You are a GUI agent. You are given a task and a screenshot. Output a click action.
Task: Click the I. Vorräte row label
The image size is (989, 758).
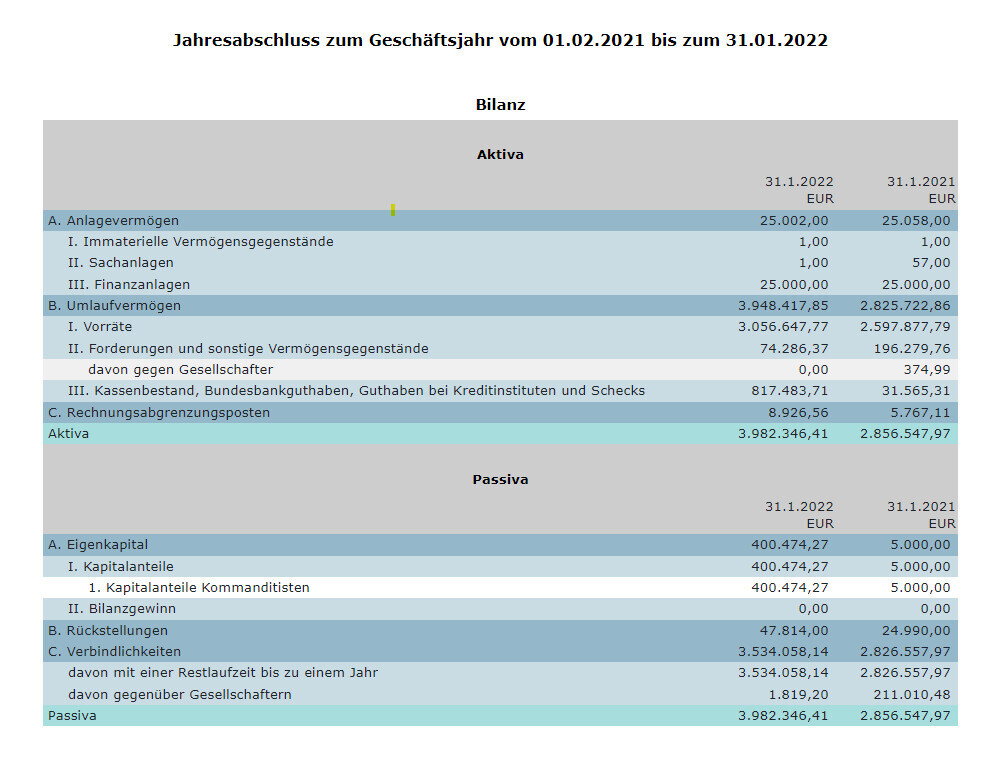[x=99, y=327]
